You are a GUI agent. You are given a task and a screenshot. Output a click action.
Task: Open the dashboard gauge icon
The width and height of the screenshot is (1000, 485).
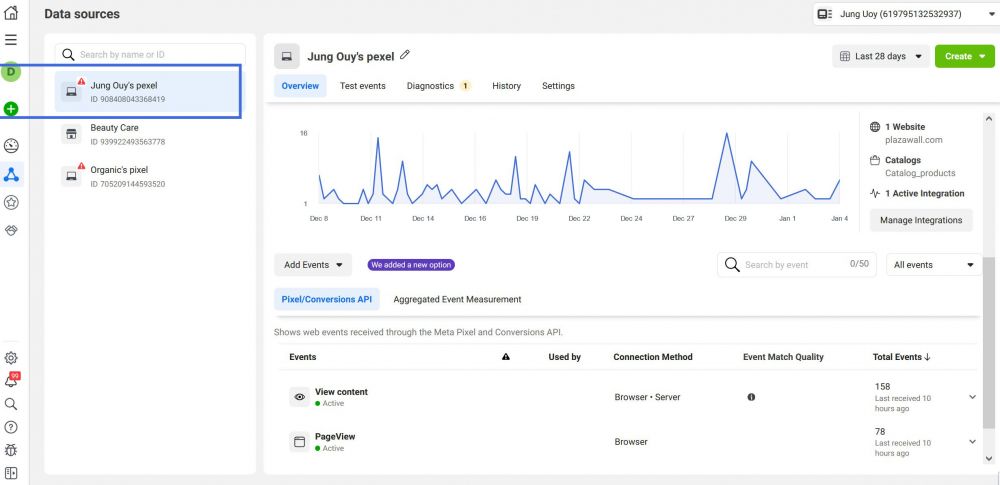click(11, 146)
